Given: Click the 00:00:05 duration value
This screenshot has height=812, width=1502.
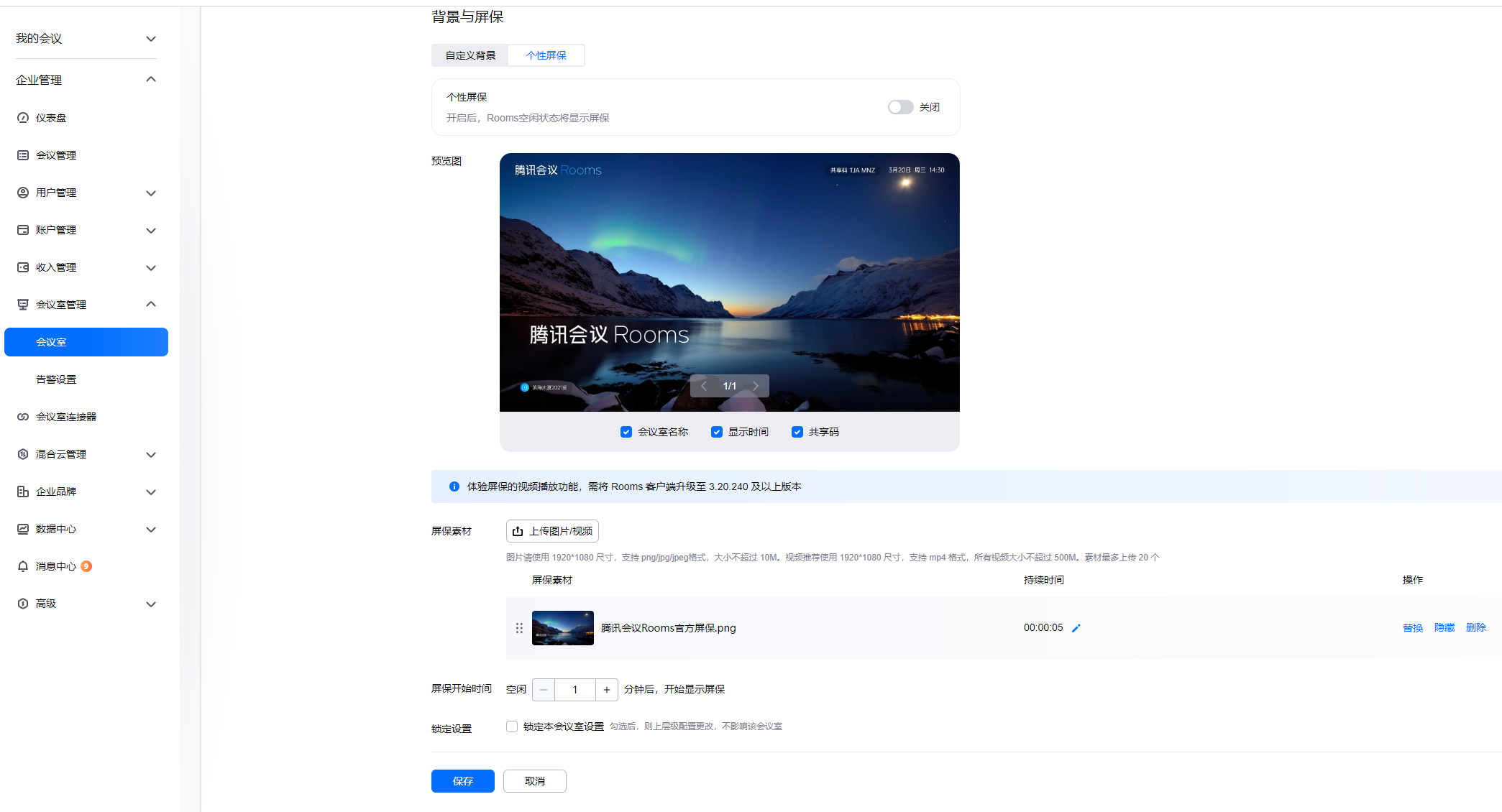Looking at the screenshot, I should tap(1043, 628).
